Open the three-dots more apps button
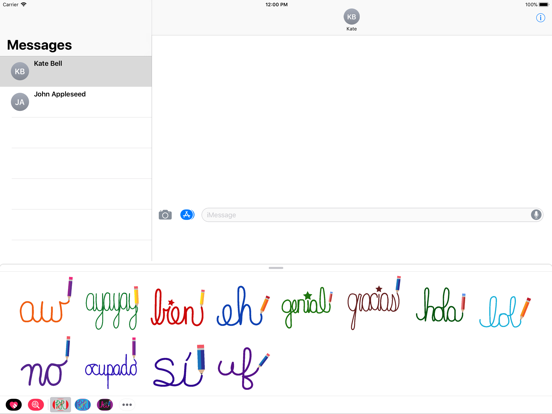 (x=127, y=405)
